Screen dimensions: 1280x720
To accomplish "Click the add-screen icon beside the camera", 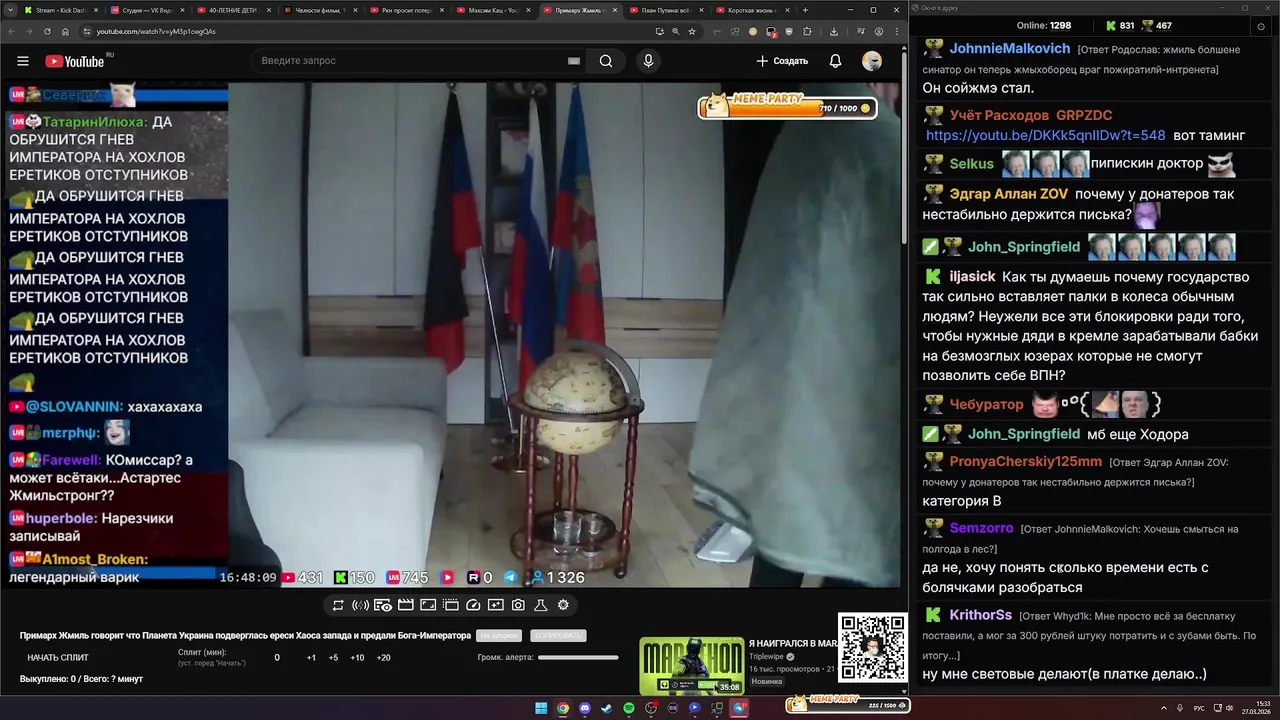I will (x=496, y=605).
